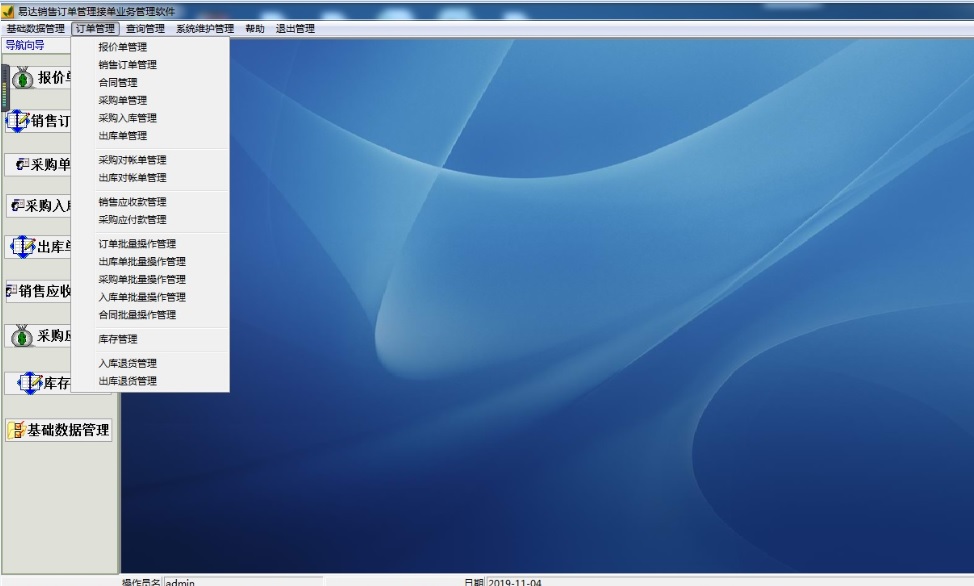Select 订单批量操作管理 menu entry

pyautogui.click(x=137, y=244)
